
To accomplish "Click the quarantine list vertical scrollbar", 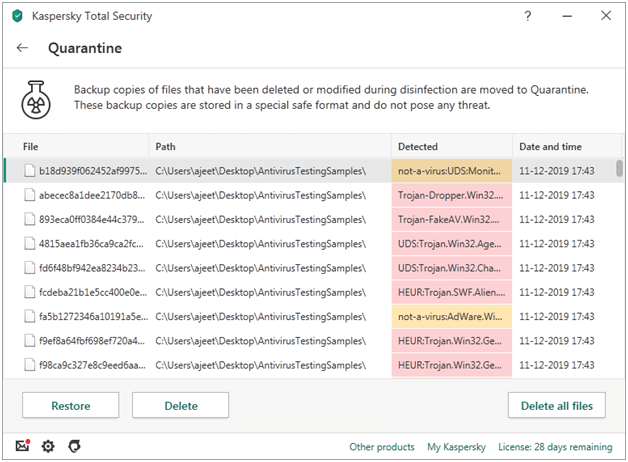I will click(x=619, y=168).
